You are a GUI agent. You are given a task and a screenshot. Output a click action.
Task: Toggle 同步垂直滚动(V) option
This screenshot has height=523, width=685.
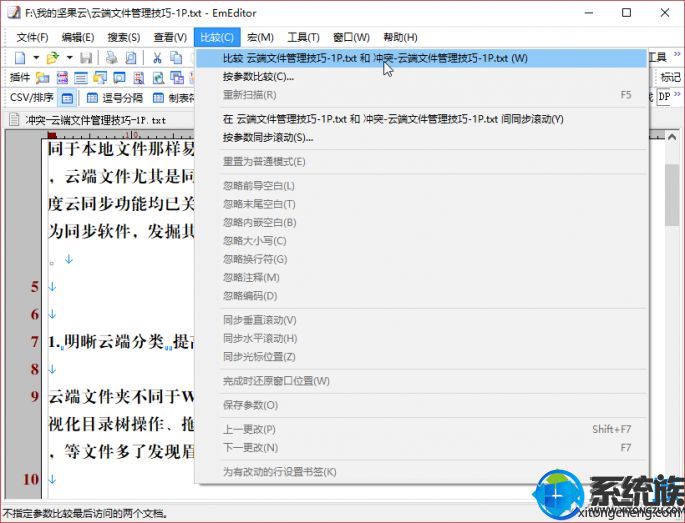point(421,320)
